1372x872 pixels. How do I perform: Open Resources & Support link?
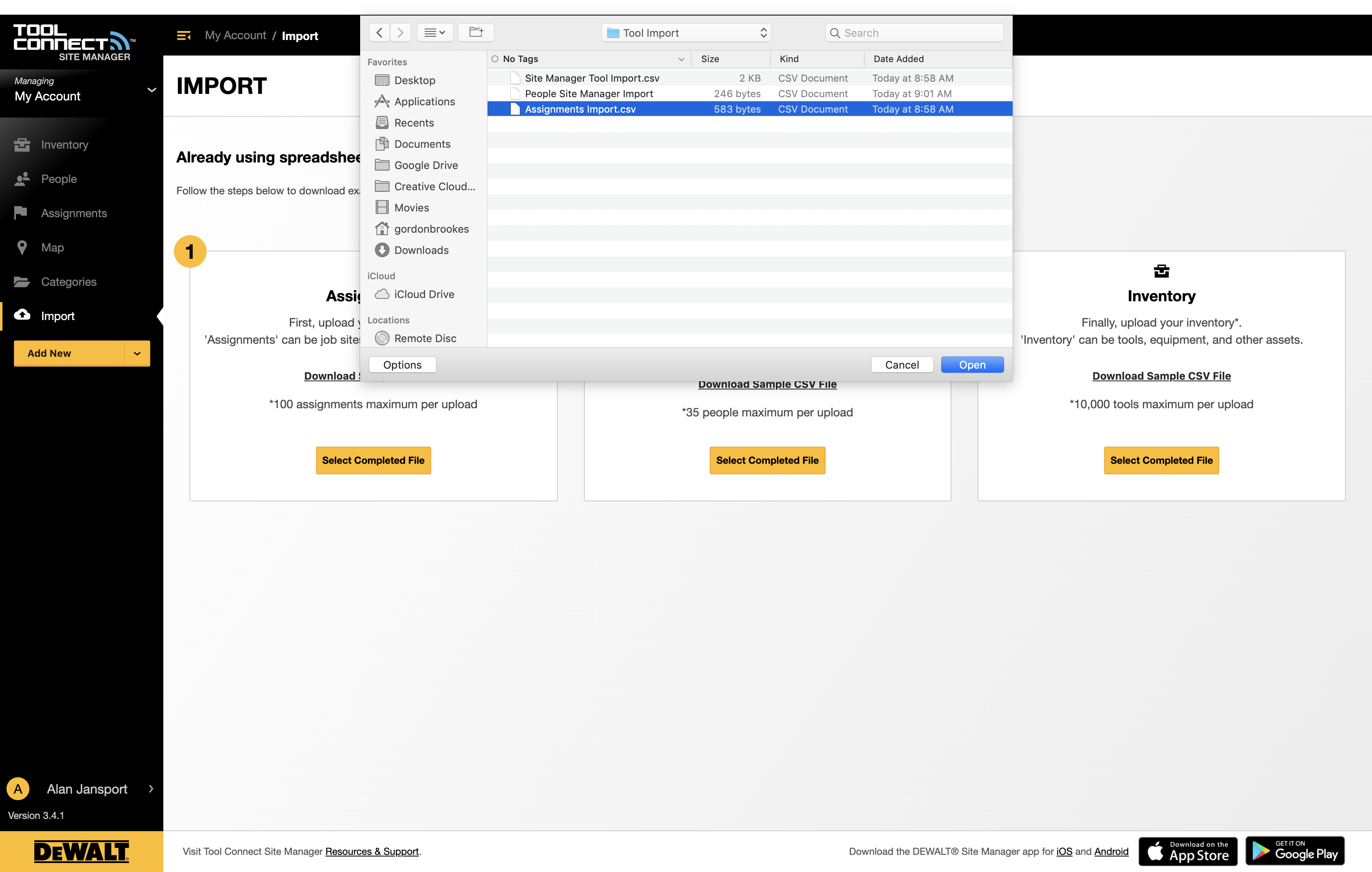pos(372,852)
